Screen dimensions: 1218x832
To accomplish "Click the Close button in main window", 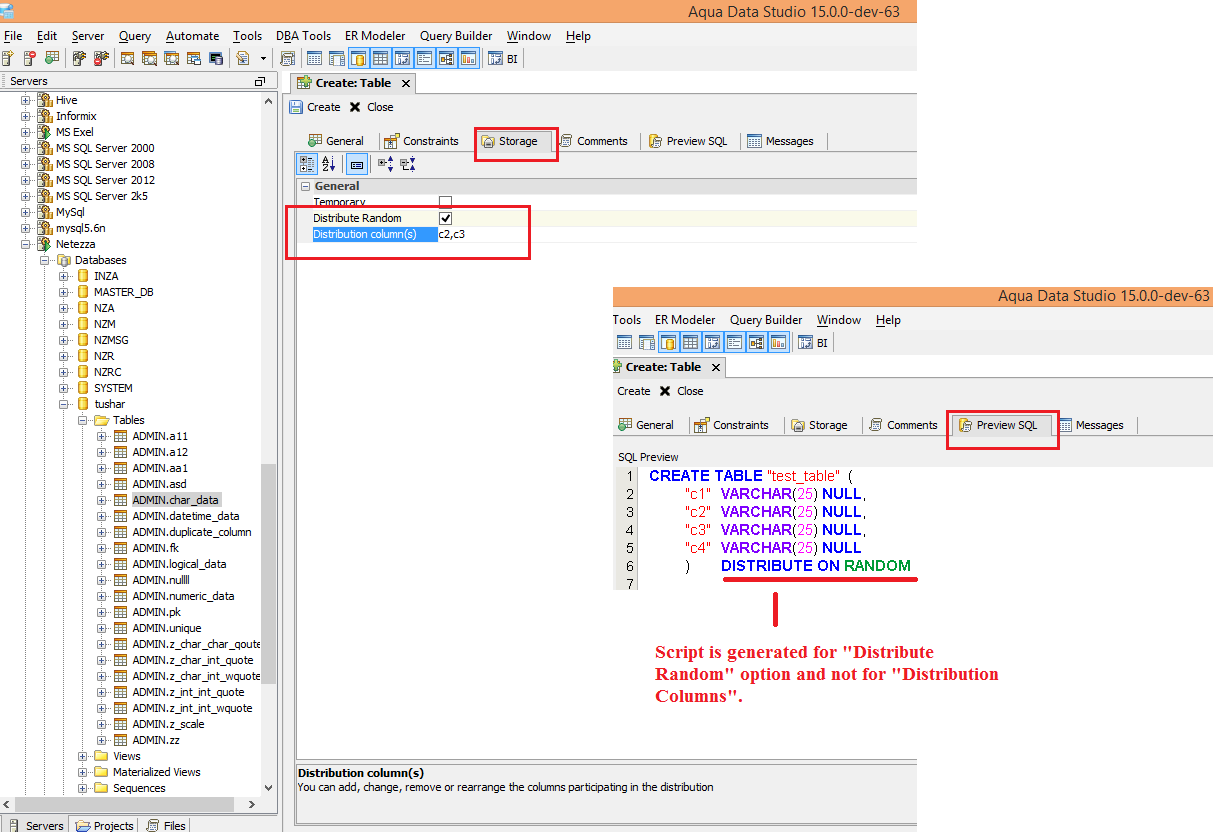I will click(371, 107).
